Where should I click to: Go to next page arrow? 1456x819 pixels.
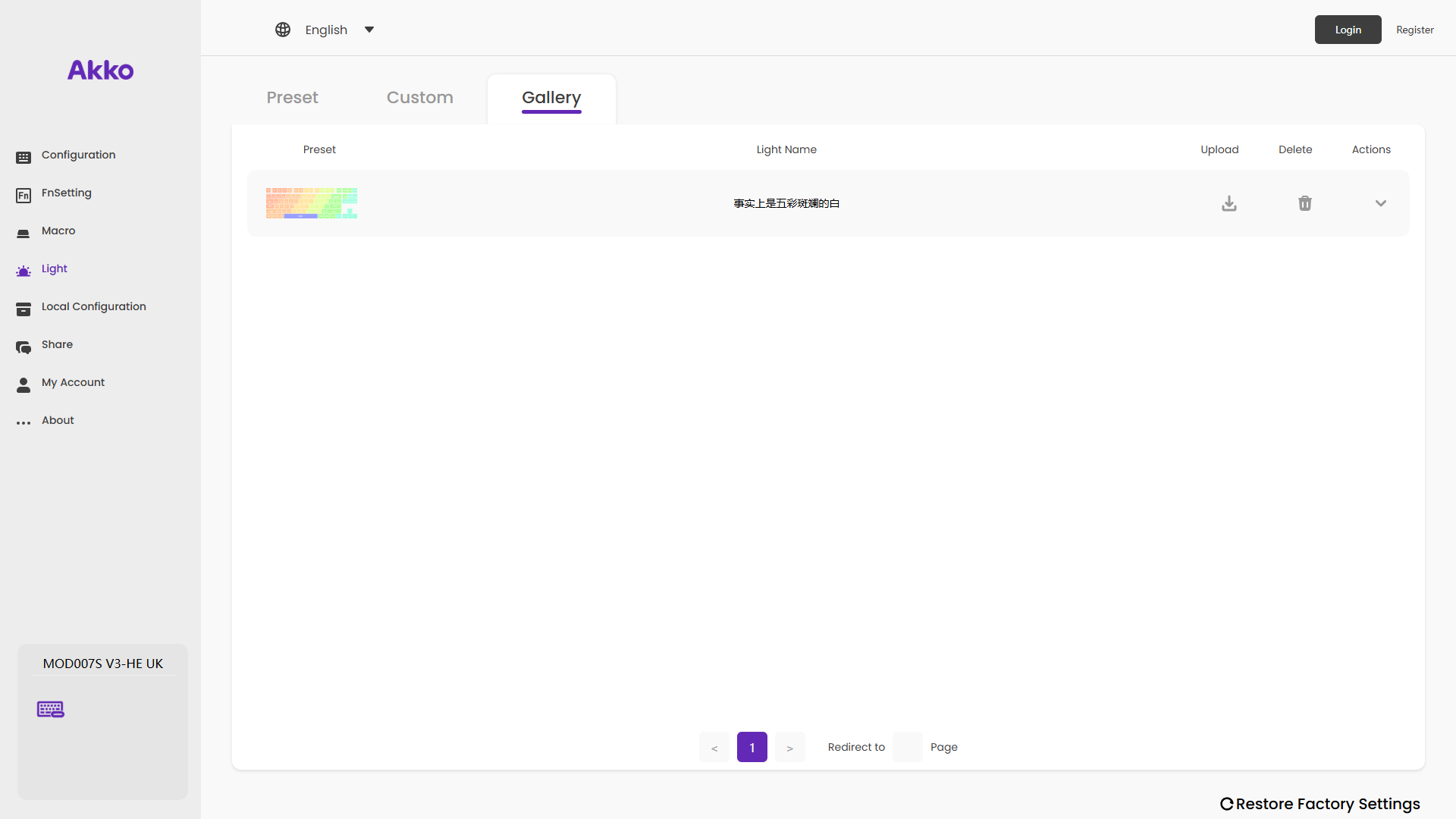789,748
